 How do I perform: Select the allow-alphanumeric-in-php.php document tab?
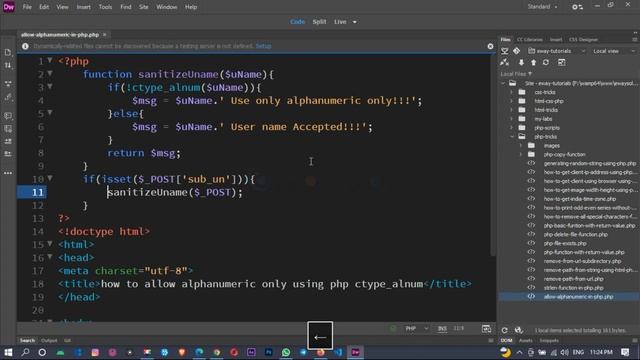tap(60, 35)
